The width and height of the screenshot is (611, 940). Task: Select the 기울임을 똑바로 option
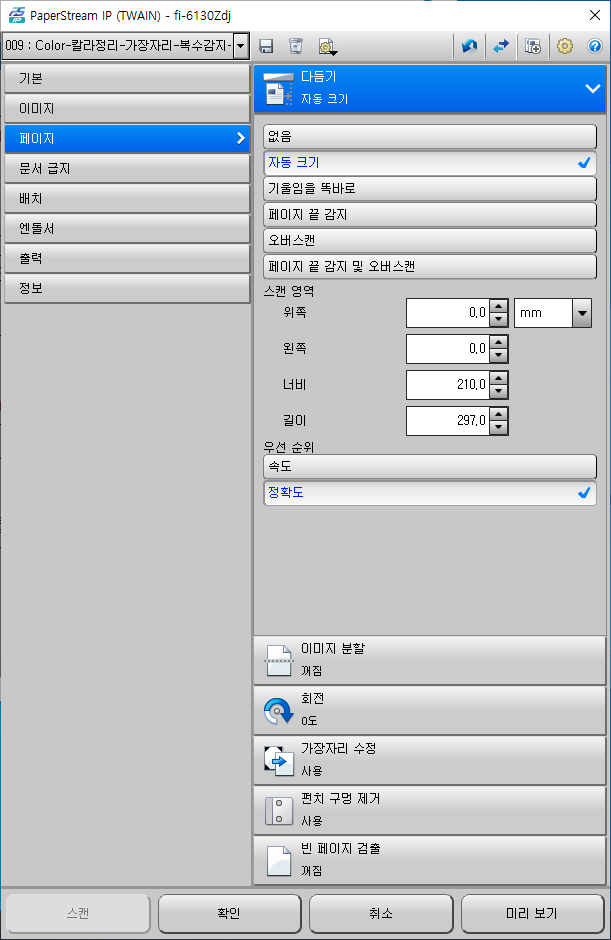pyautogui.click(x=430, y=189)
